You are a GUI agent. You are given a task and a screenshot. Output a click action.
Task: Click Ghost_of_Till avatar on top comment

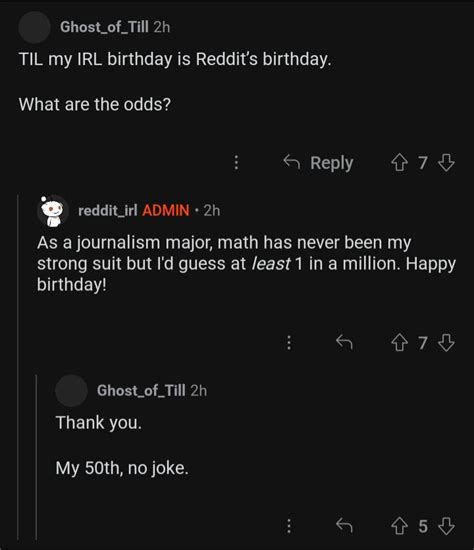pos(34,27)
